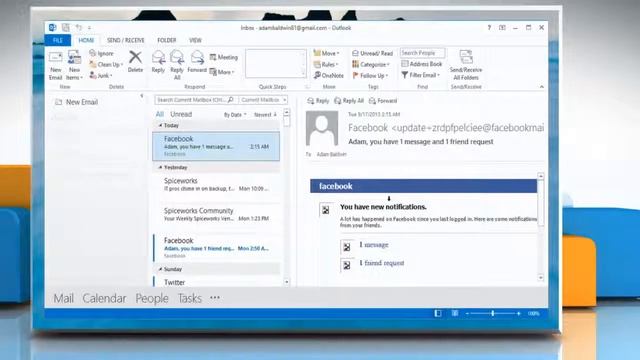Click the Outlook icon in title bar
This screenshot has height=360, width=640.
tap(52, 27)
